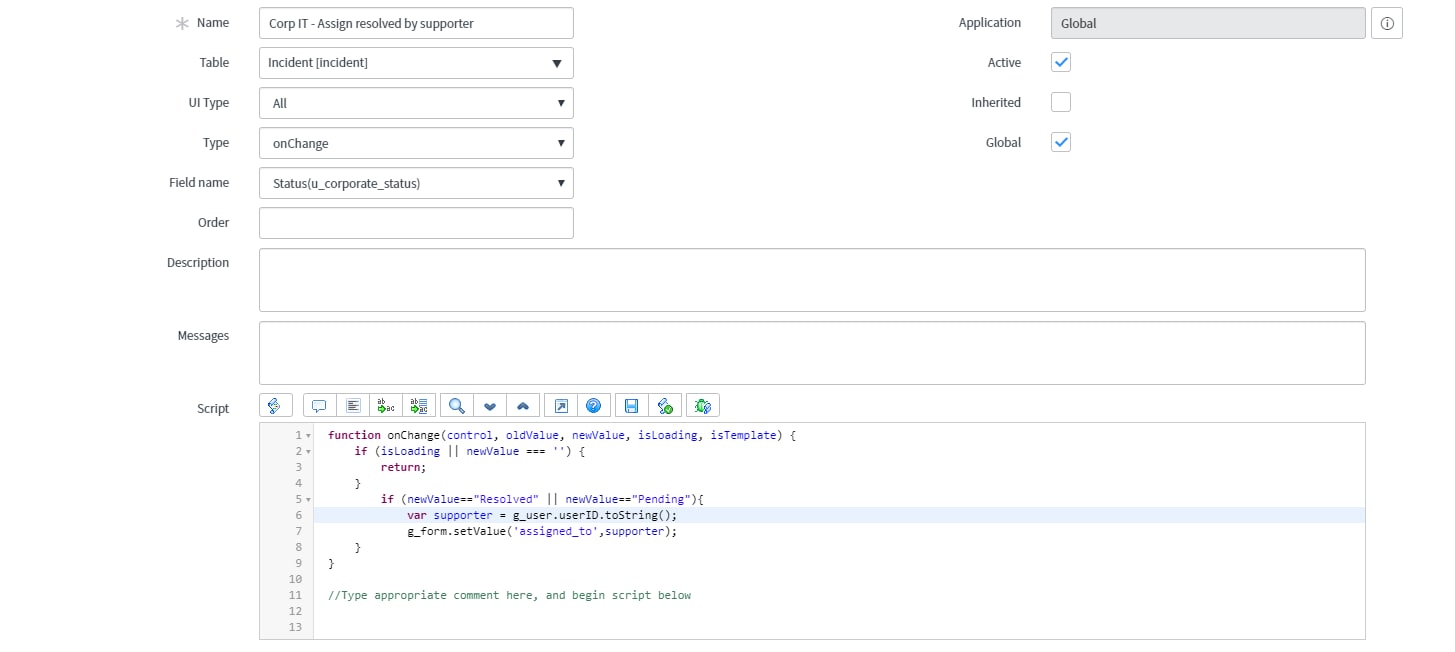
Task: Uncheck the Active checkbox
Action: pos(1061,62)
